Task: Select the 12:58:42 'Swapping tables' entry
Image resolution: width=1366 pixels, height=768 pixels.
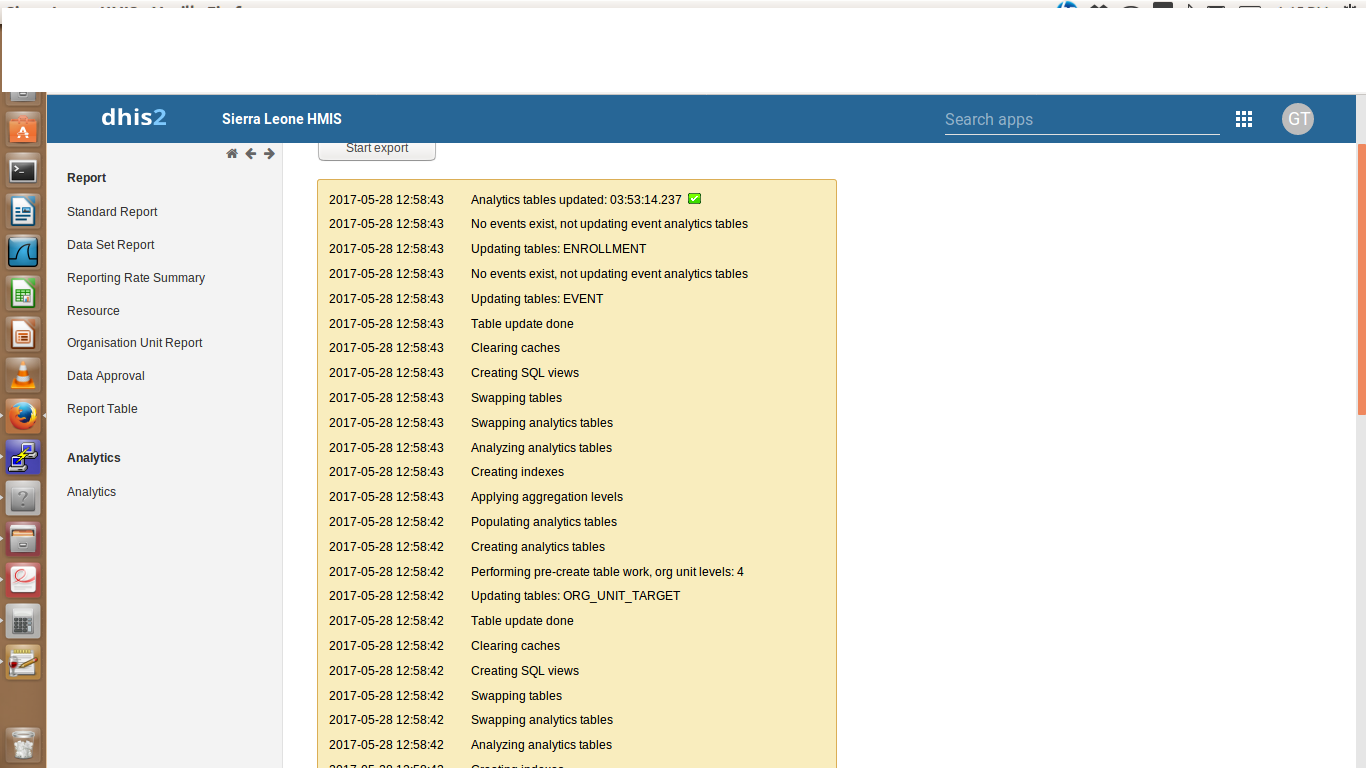Action: click(517, 696)
